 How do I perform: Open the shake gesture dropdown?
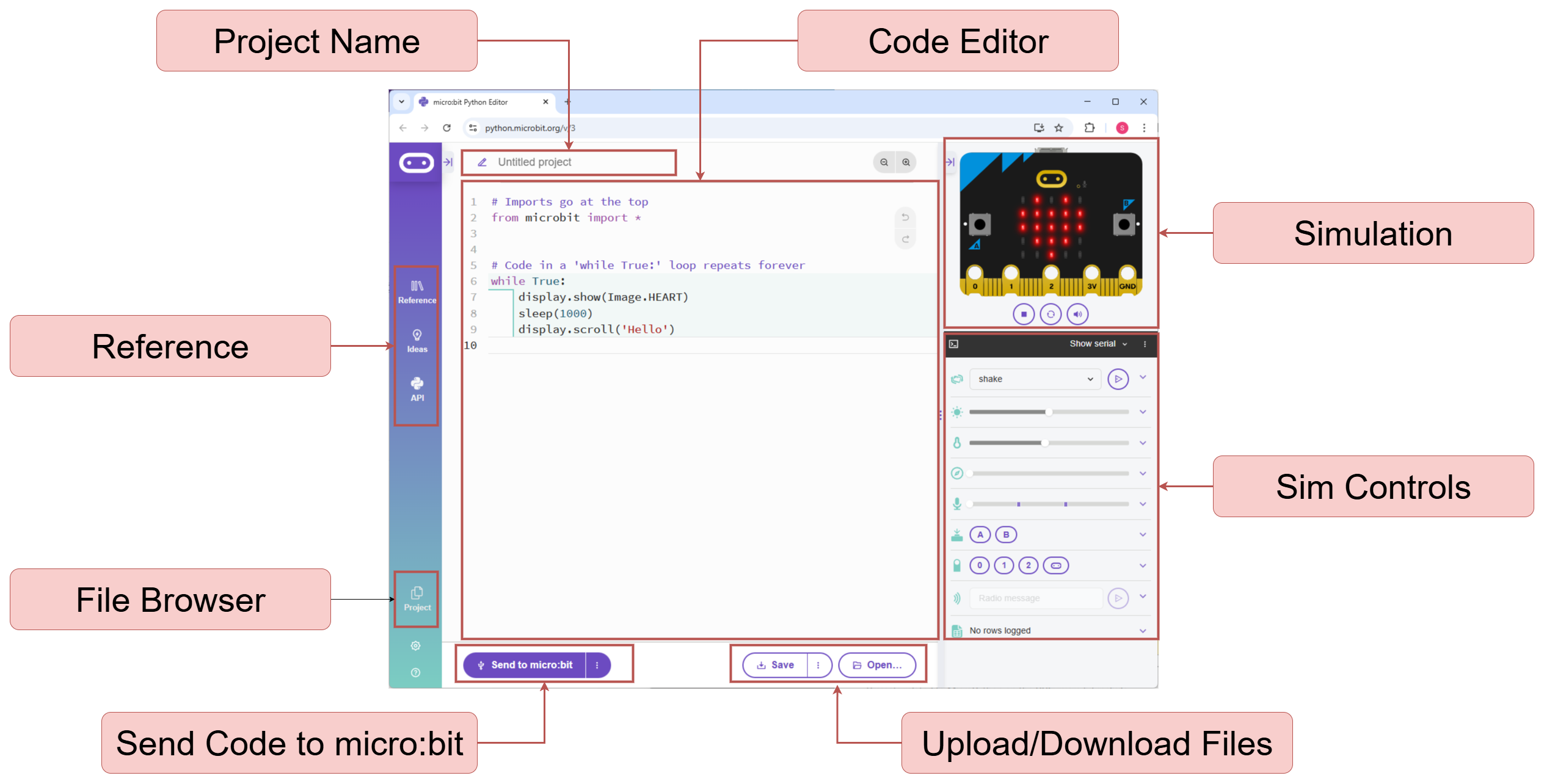1035,379
